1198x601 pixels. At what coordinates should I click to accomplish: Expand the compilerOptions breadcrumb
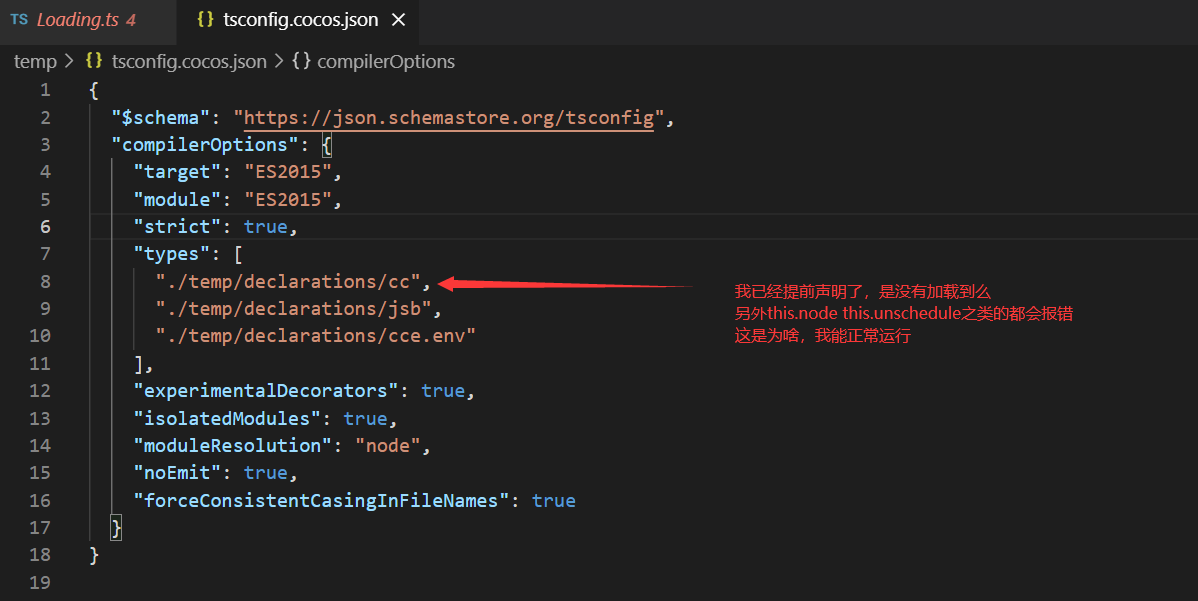tap(385, 62)
